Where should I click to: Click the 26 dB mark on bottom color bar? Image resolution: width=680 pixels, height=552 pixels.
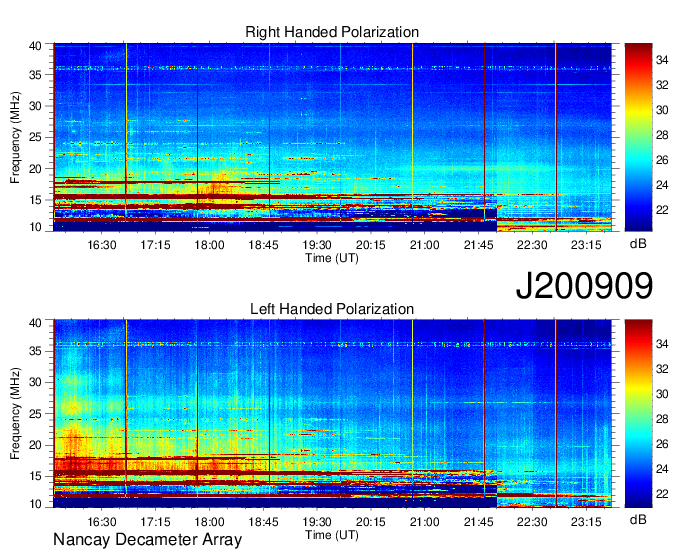pyautogui.click(x=662, y=444)
